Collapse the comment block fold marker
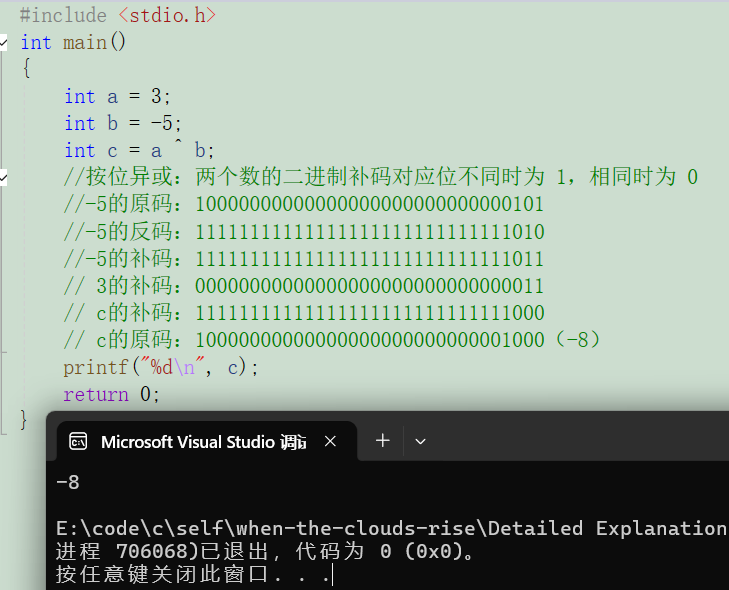 [3, 177]
